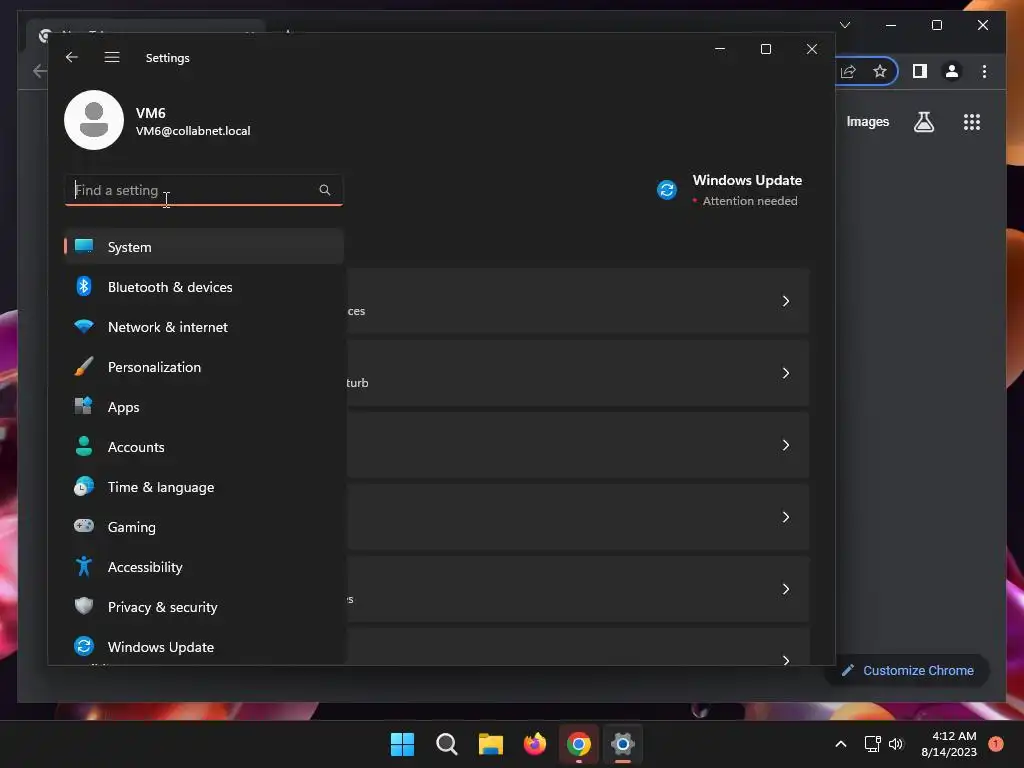Screen dimensions: 1024x768
Task: Expand the row chevron ending in 'turb'
Action: pos(786,373)
